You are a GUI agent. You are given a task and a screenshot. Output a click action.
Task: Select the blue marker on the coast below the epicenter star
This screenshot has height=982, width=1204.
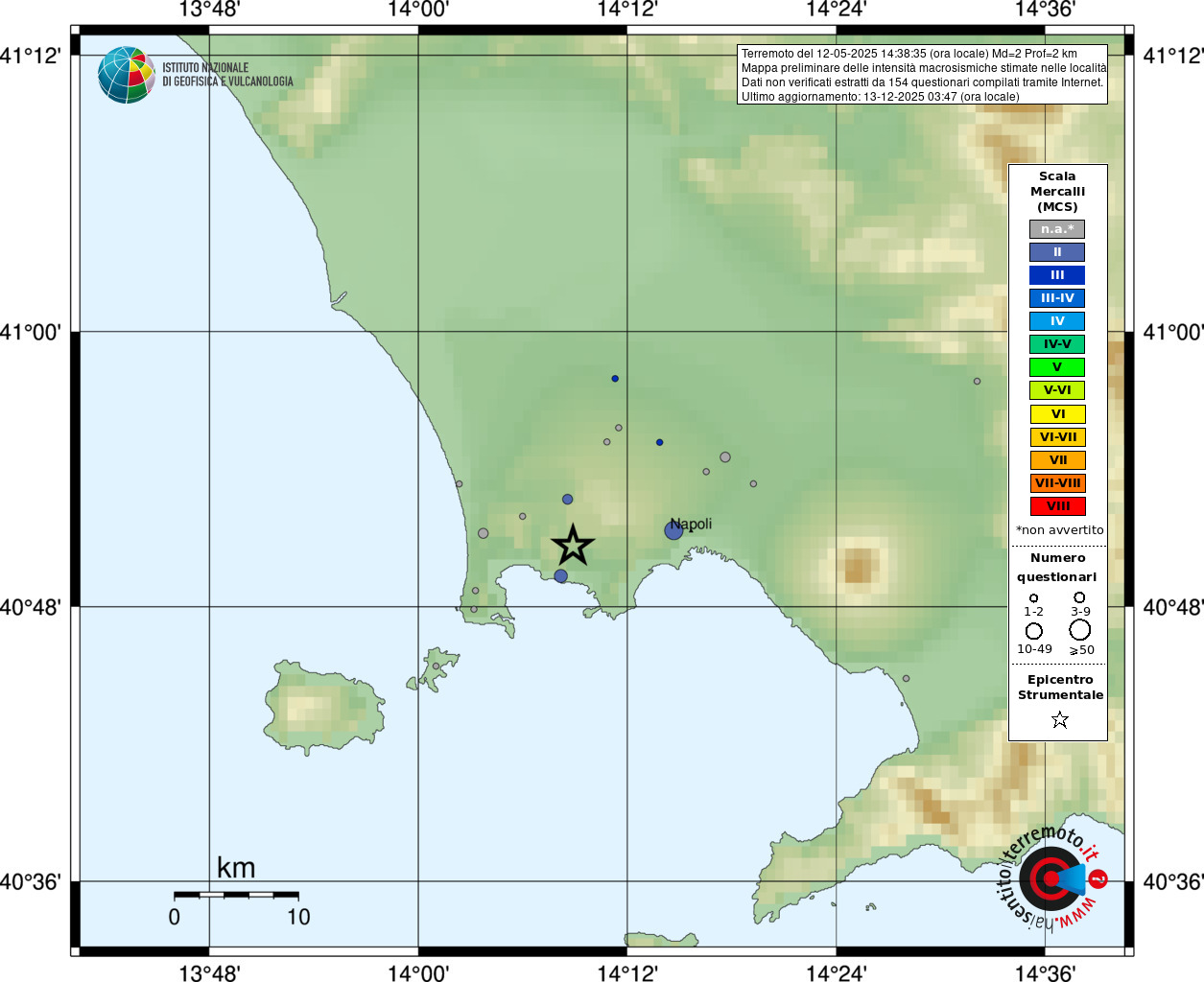(x=560, y=576)
